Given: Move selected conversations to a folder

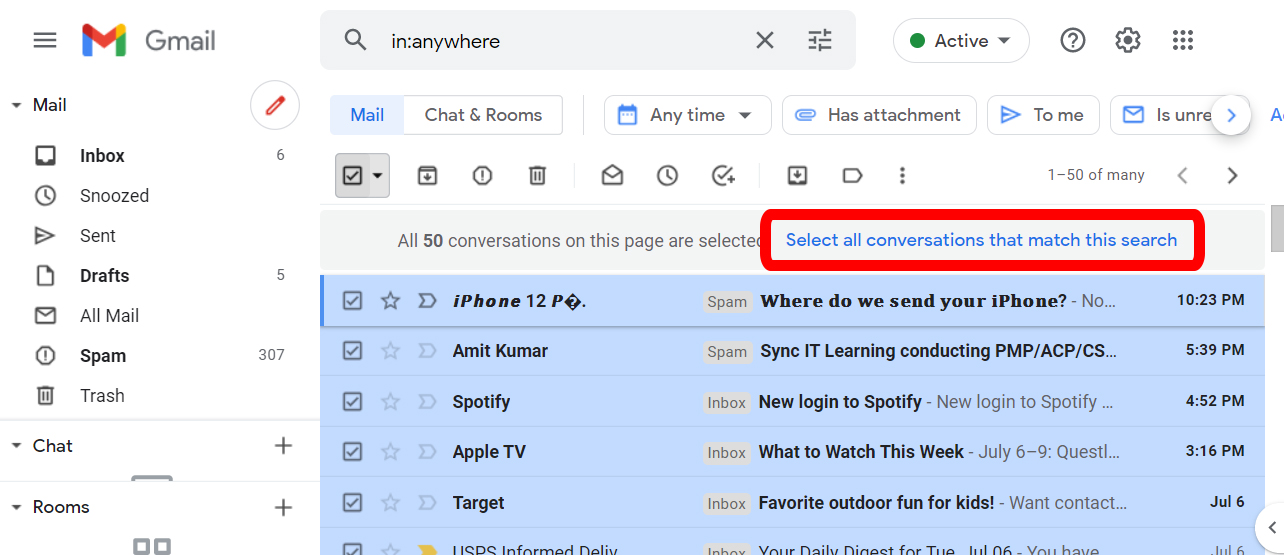Looking at the screenshot, I should (x=797, y=175).
